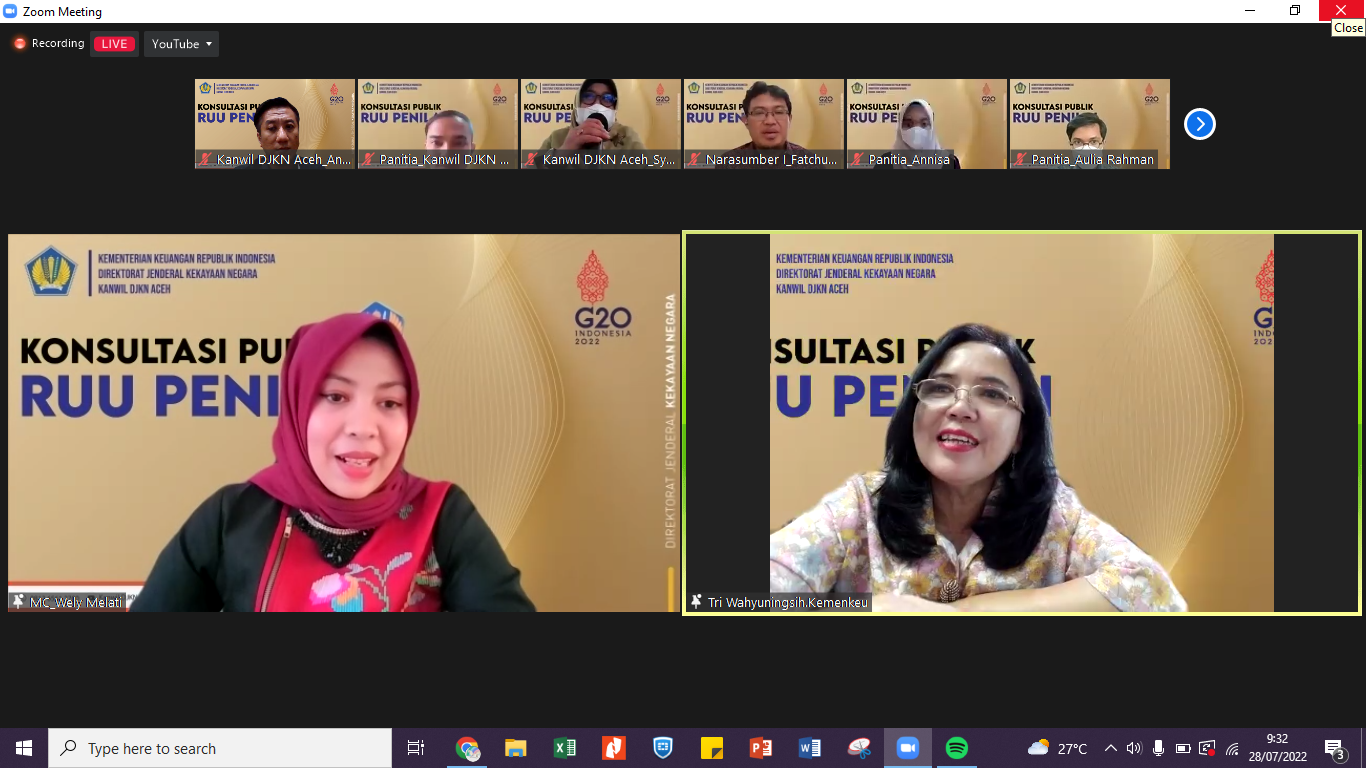This screenshot has width=1366, height=768.
Task: Click pin icon beside MC_Wely Melati name
Action: tap(18, 602)
